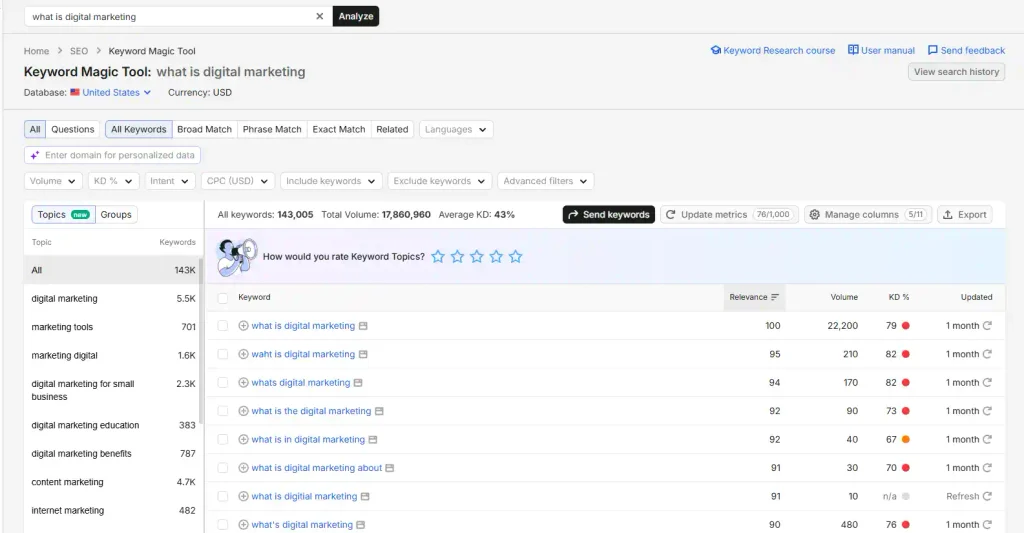
Task: Click the personalized data domain input field
Action: [112, 155]
